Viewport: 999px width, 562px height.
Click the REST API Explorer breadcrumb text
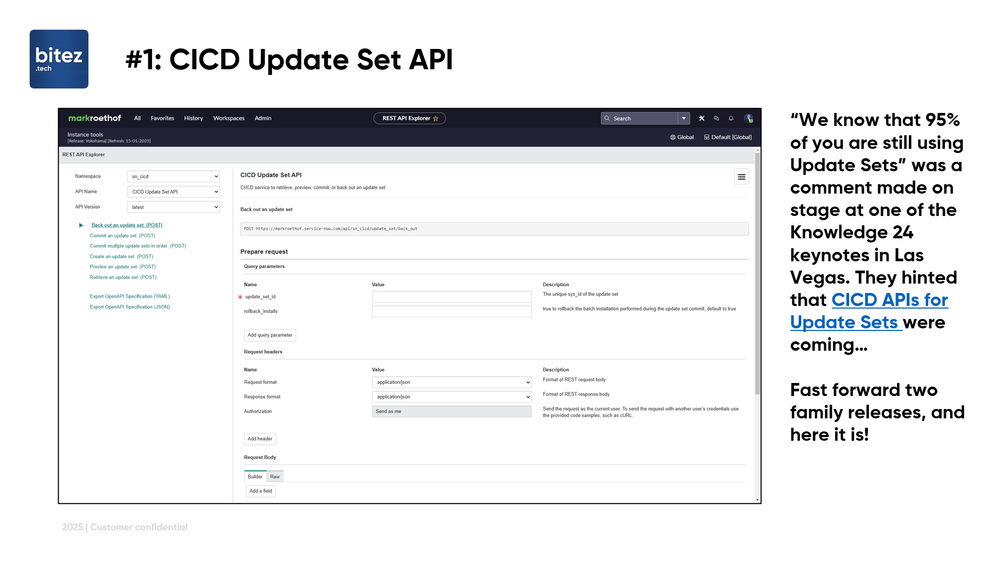83,155
